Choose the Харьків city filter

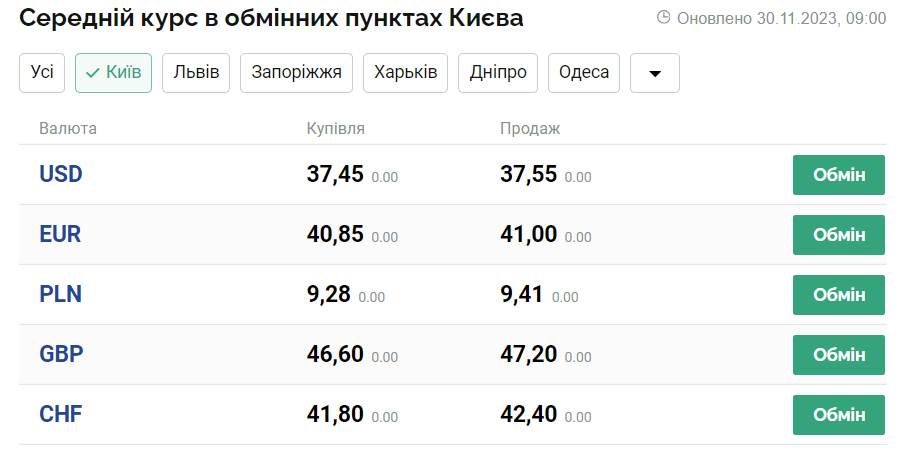[405, 73]
